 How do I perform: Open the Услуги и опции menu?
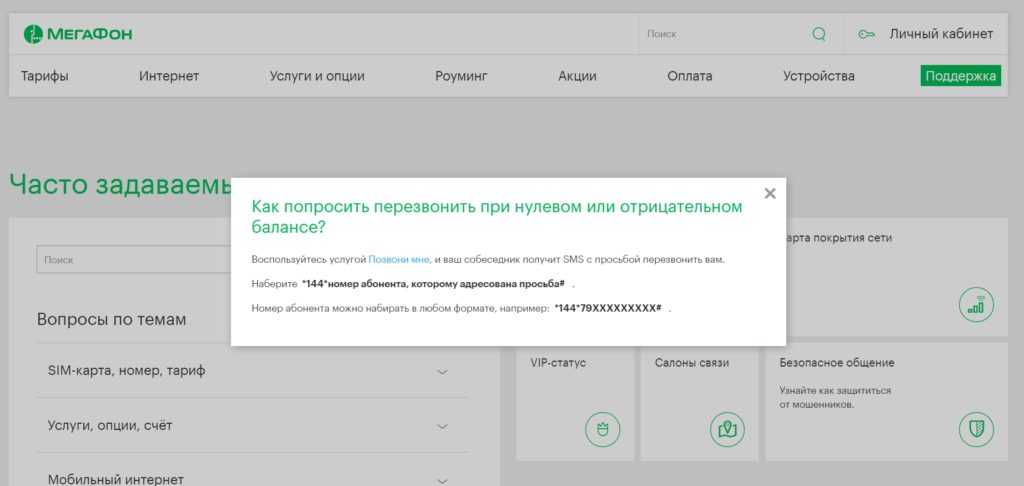tap(317, 76)
